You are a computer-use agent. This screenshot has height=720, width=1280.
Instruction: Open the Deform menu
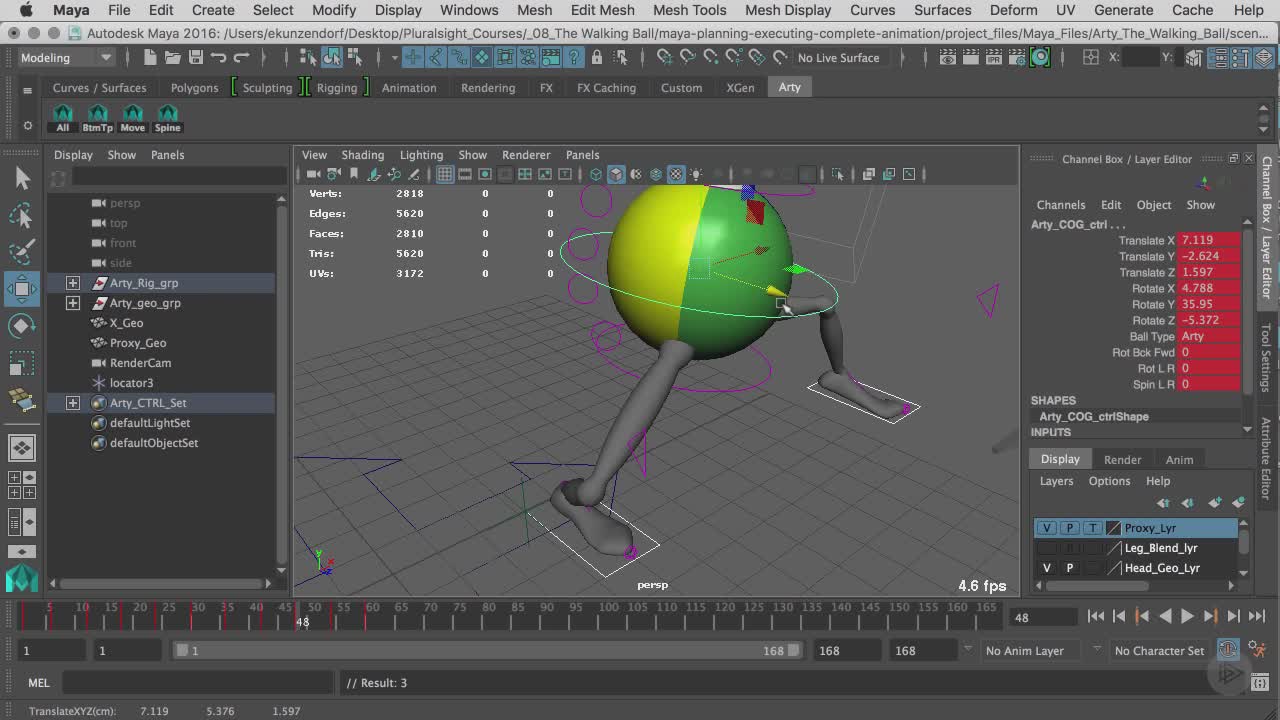coord(1013,10)
